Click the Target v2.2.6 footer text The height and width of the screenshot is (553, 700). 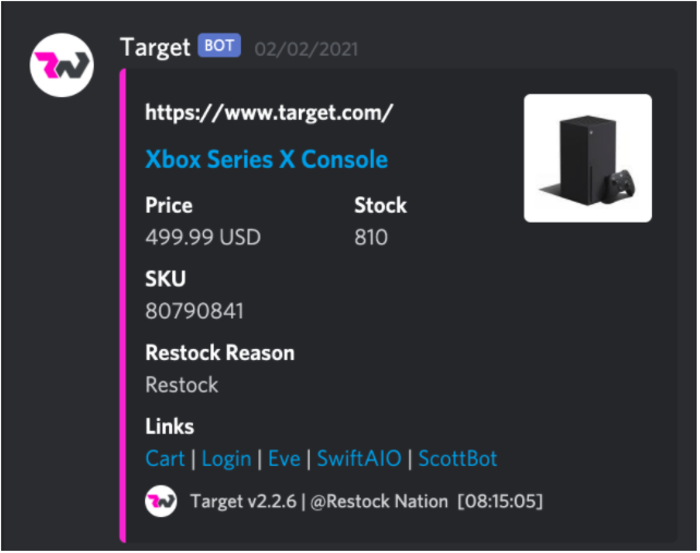(243, 502)
